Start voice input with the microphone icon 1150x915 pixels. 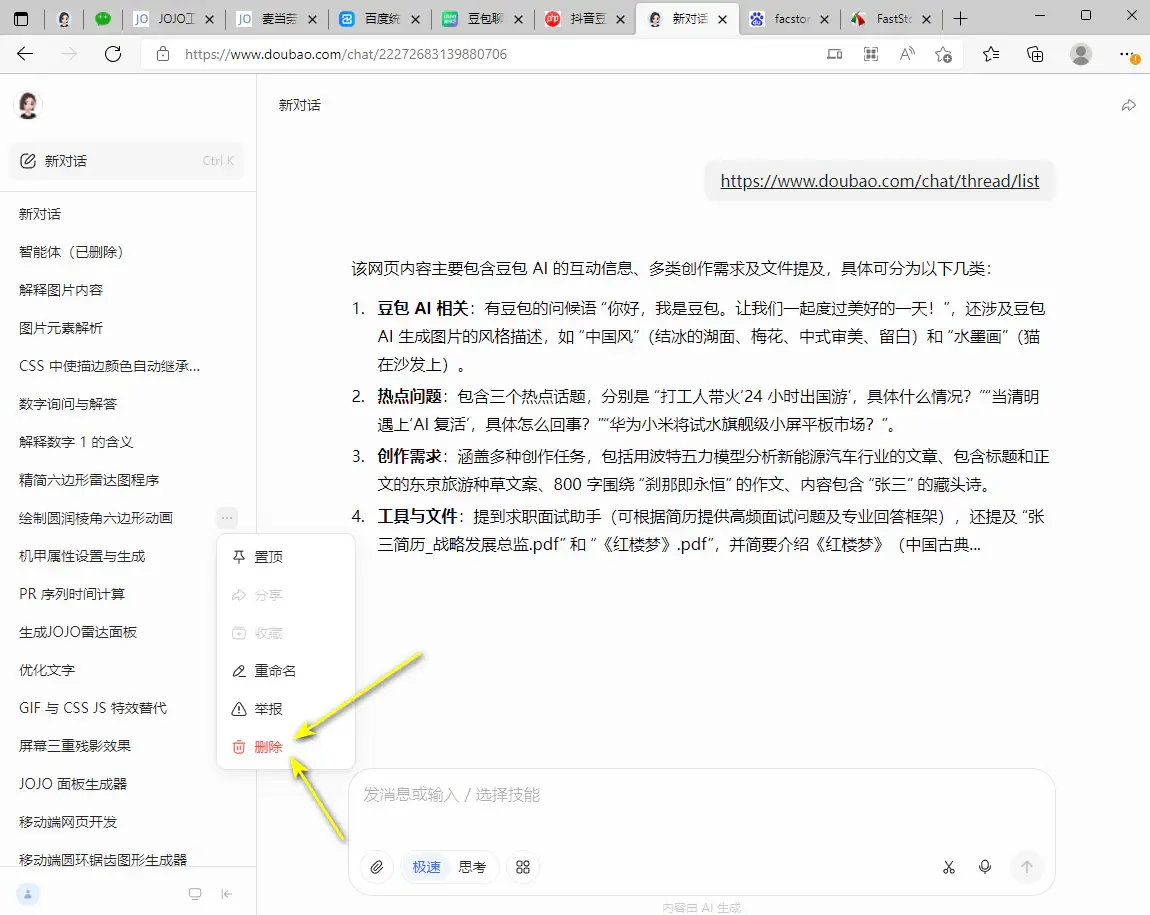(985, 867)
